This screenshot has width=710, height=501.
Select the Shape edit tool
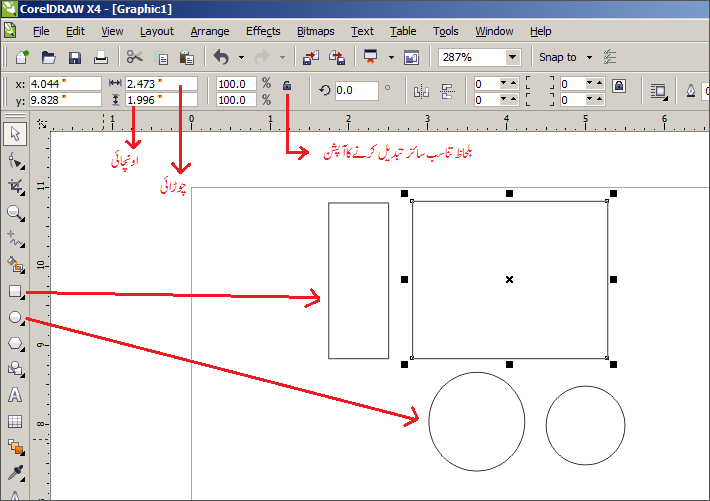click(15, 160)
